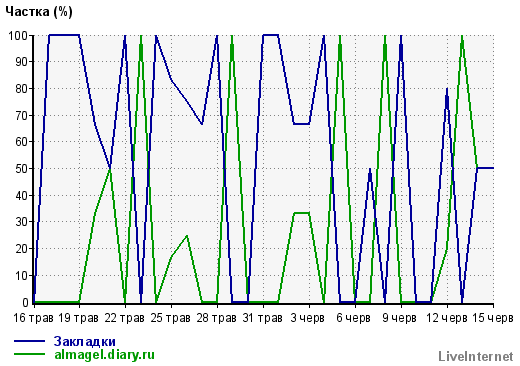Click the 31 трав date label
The width and height of the screenshot is (520, 366).
tap(262, 318)
